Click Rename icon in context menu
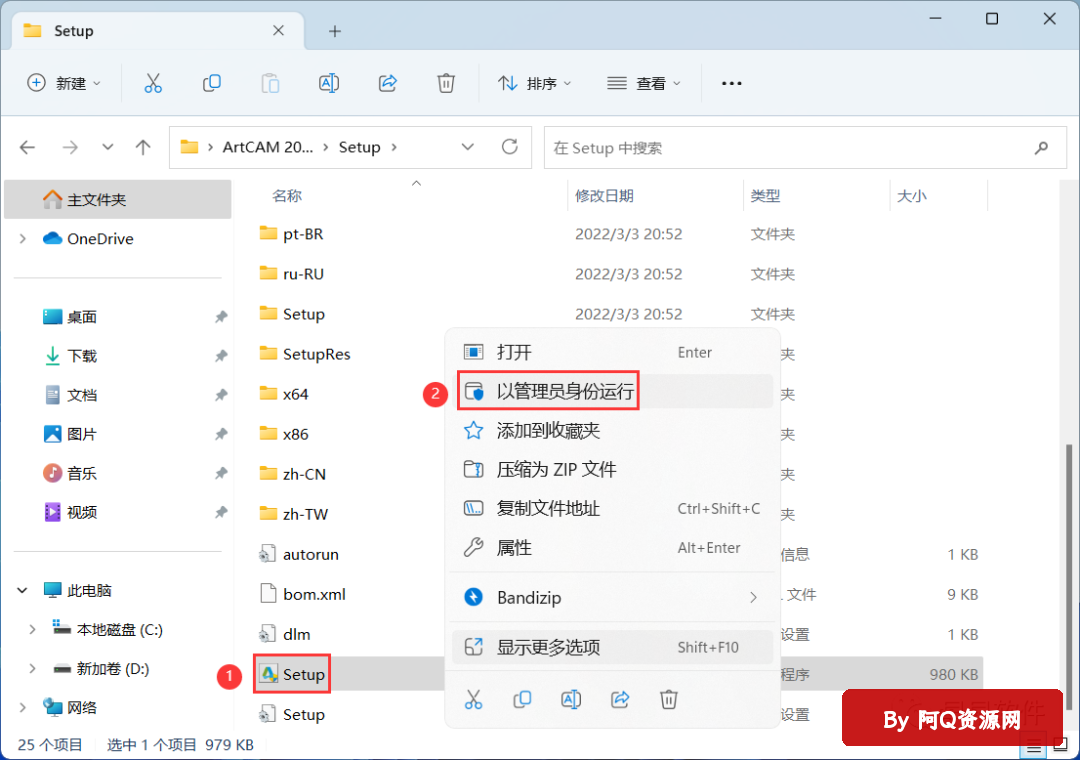Screen dimensions: 1080x760 coord(571,699)
